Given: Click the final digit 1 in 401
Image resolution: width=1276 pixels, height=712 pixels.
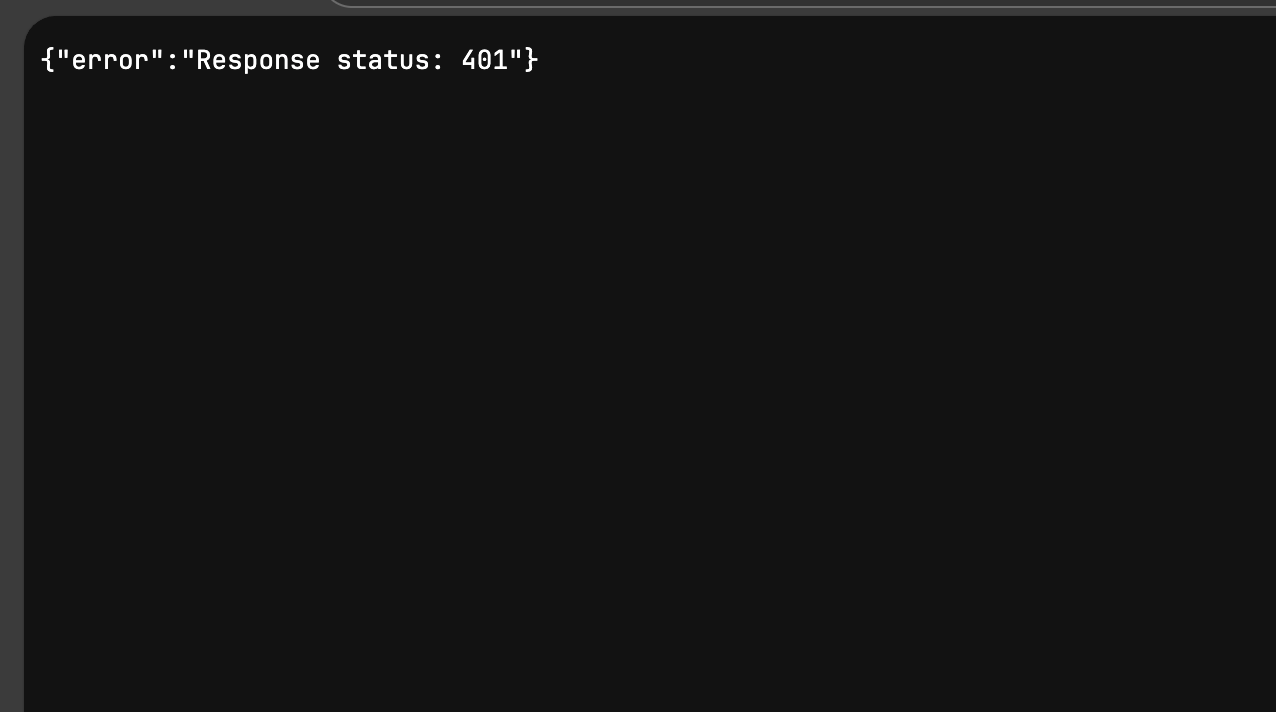Looking at the screenshot, I should pyautogui.click(x=501, y=61).
